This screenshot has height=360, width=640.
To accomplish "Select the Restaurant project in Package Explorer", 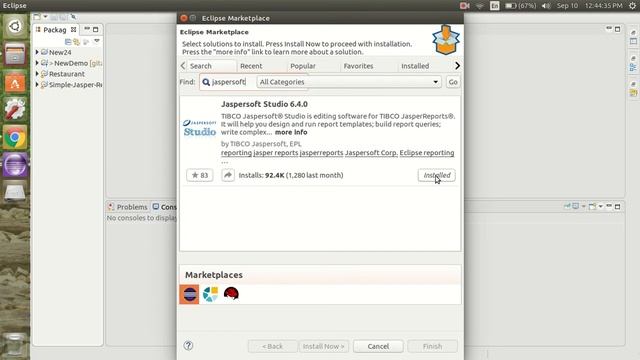I will (x=67, y=74).
